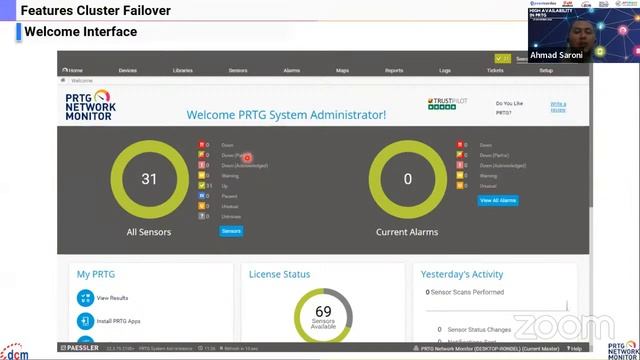Click the orange Unusual icon under All Sensors
Image resolution: width=640 pixels, height=360 pixels.
click(x=202, y=206)
